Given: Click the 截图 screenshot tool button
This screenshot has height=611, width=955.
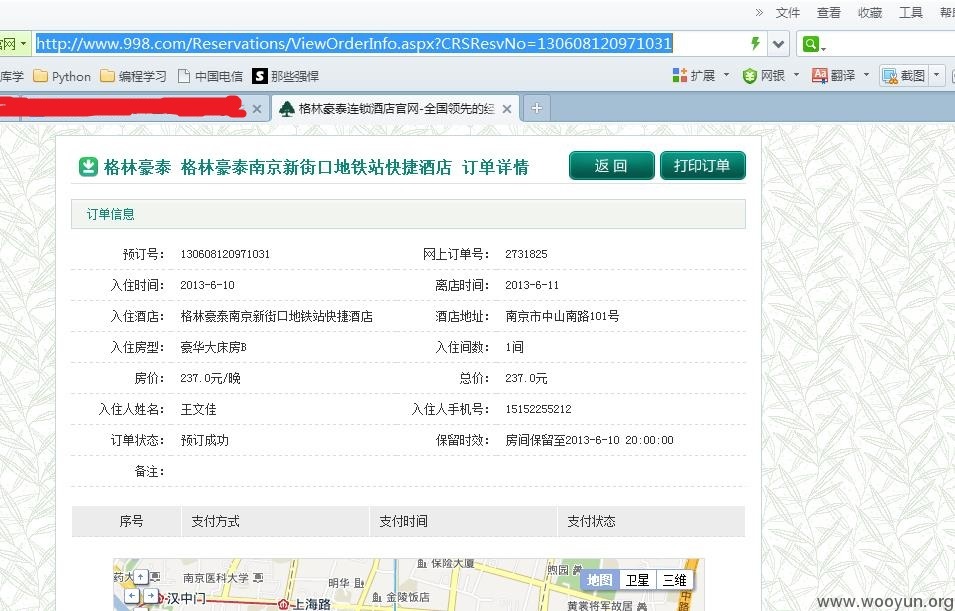Looking at the screenshot, I should (904, 76).
